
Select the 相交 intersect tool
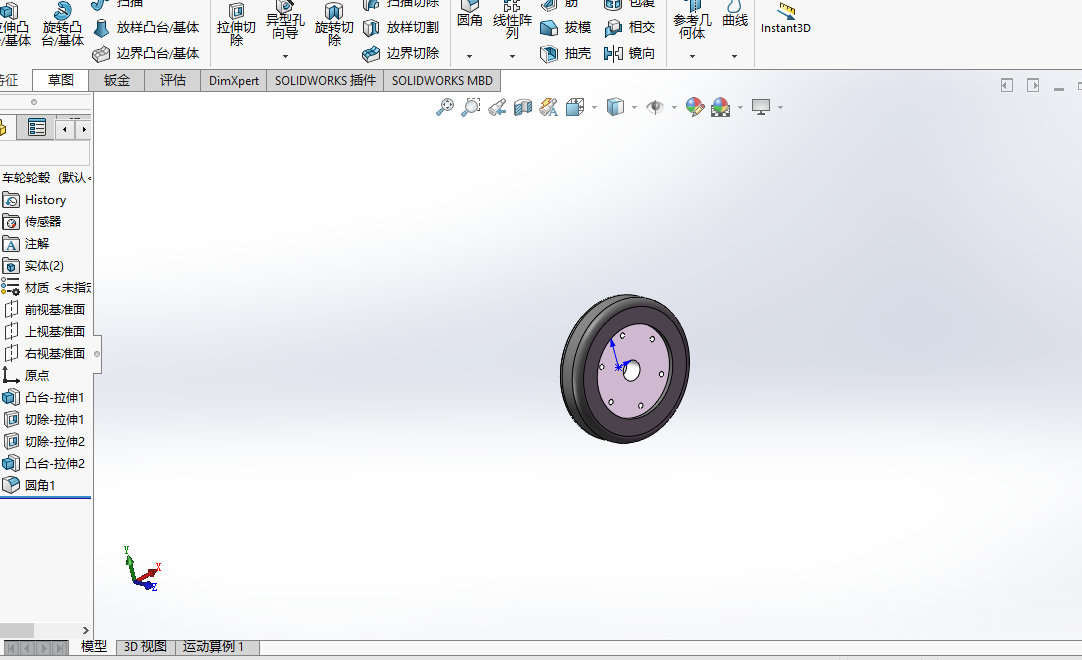point(629,28)
